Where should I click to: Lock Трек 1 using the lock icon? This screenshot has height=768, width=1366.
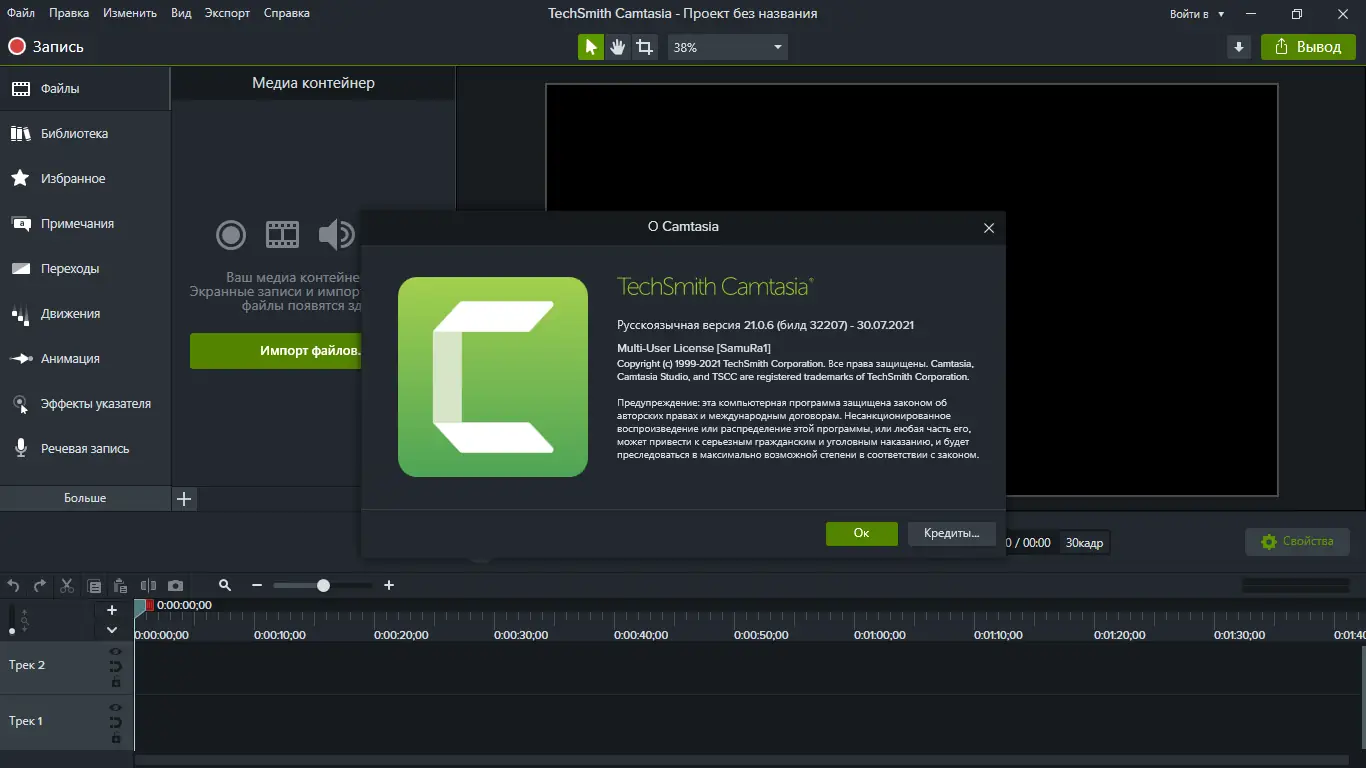[116, 737]
